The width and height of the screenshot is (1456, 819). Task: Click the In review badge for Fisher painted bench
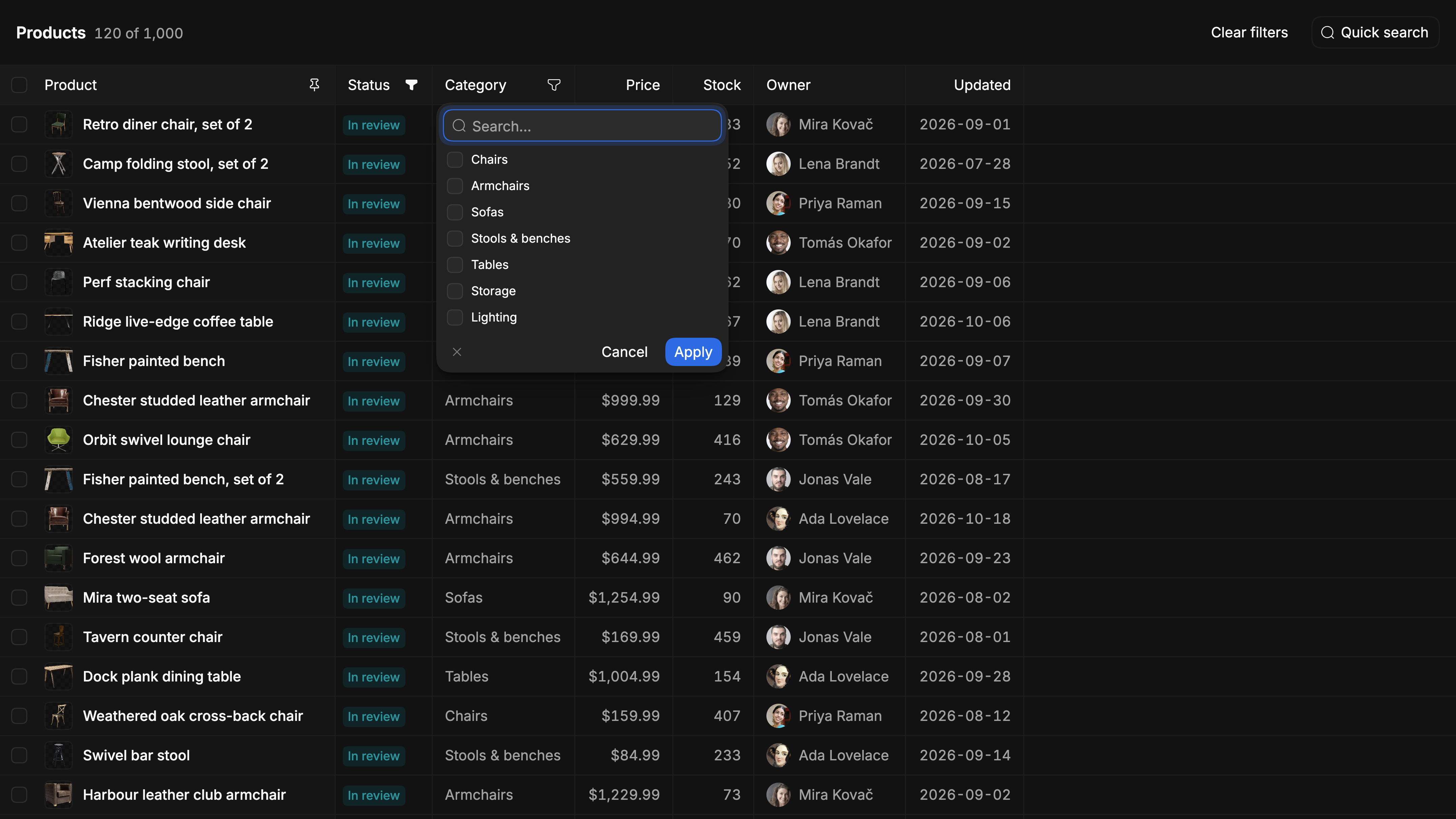374,361
